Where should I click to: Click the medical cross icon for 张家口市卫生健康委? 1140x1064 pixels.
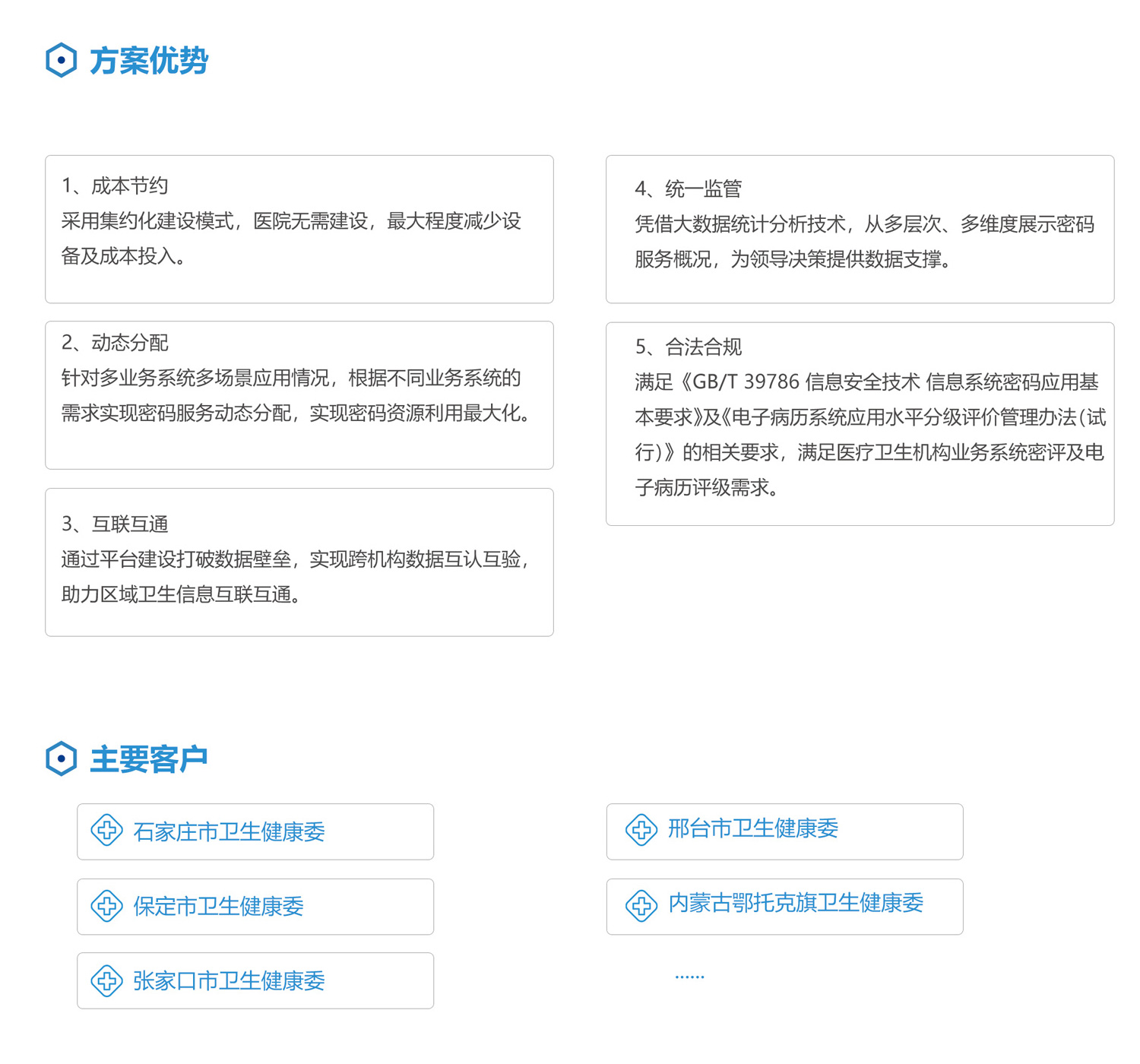pos(107,980)
